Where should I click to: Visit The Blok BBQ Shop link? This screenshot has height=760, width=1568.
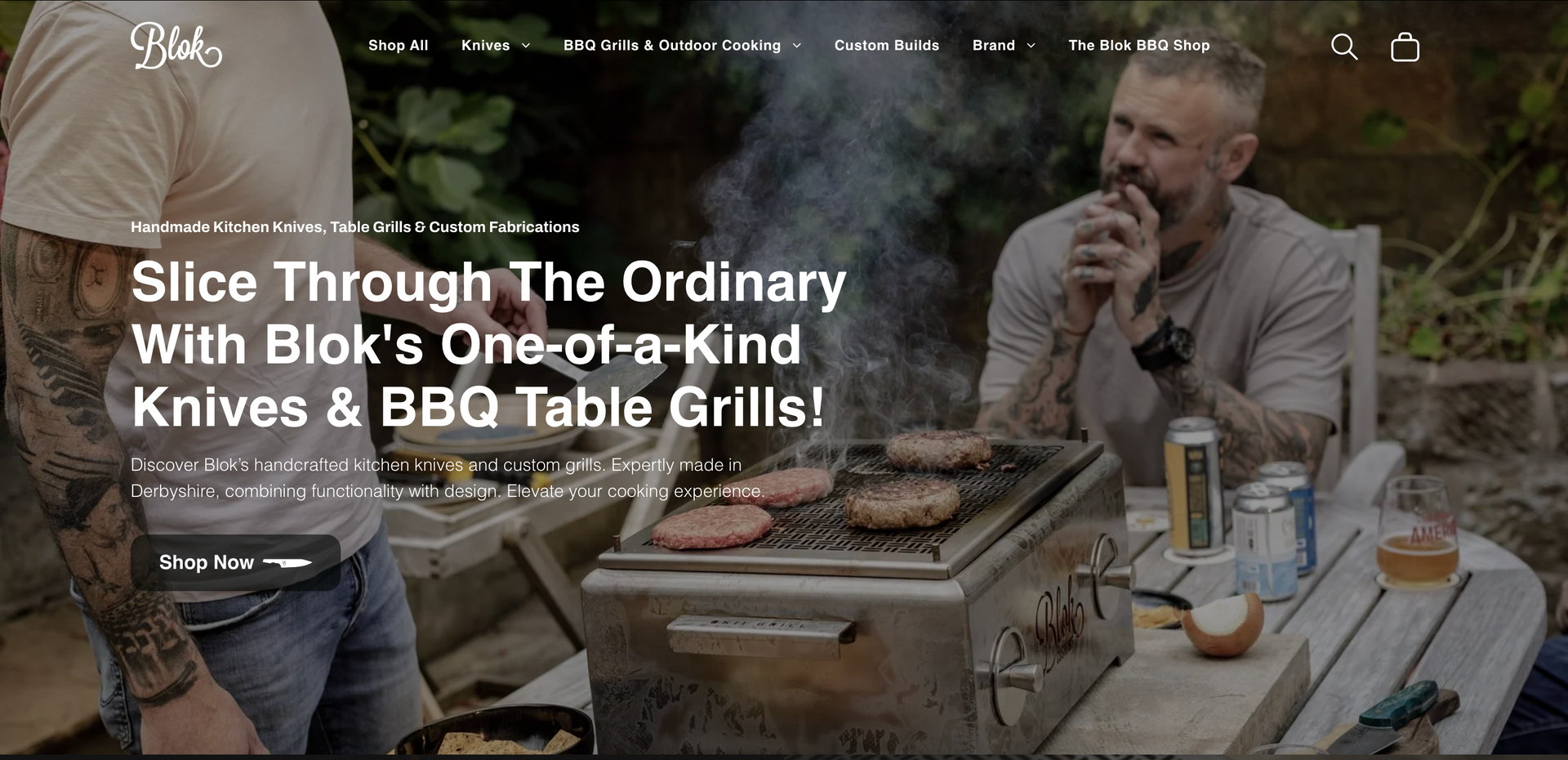click(1139, 46)
